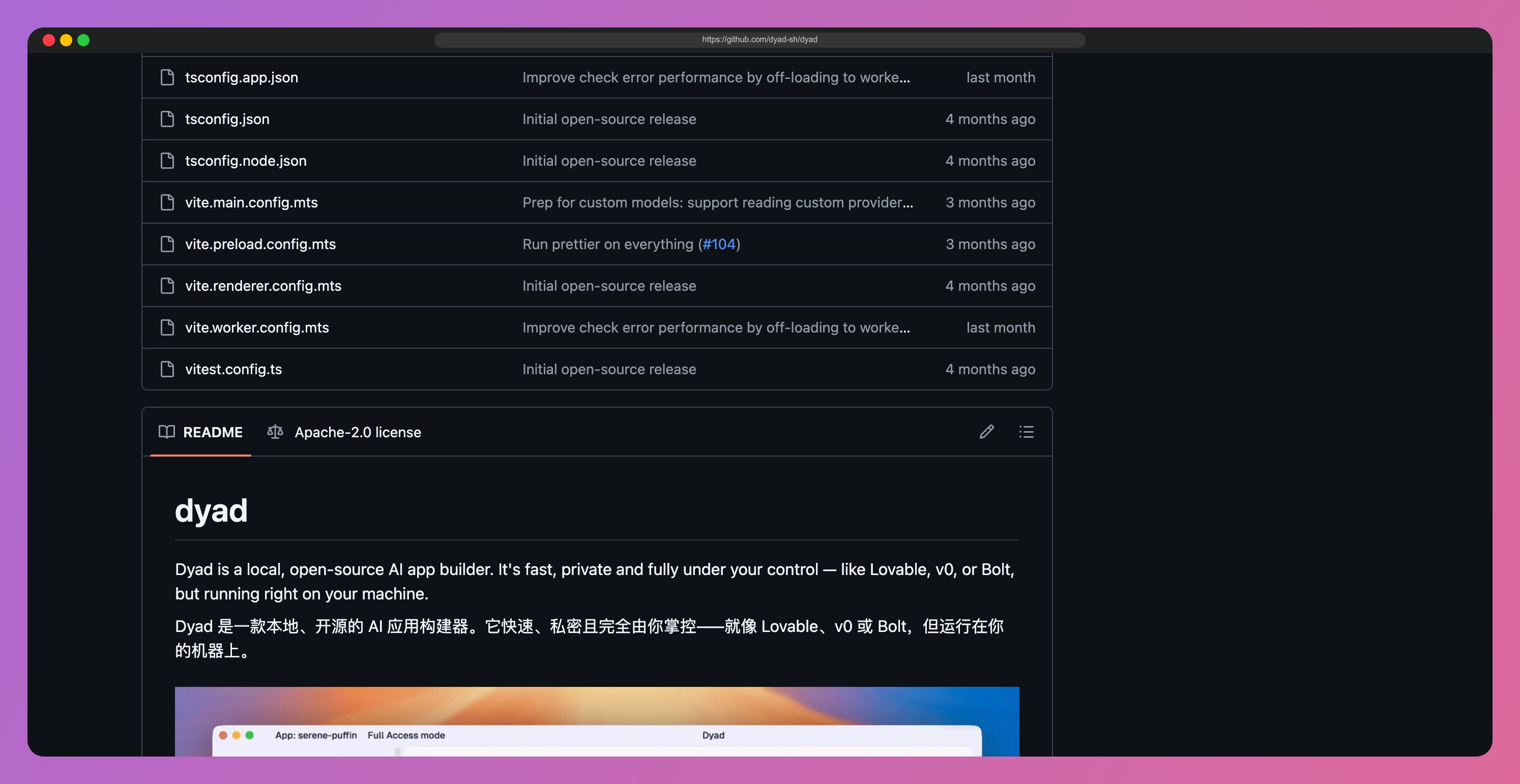Click the English Dyad description paragraph

point(595,581)
